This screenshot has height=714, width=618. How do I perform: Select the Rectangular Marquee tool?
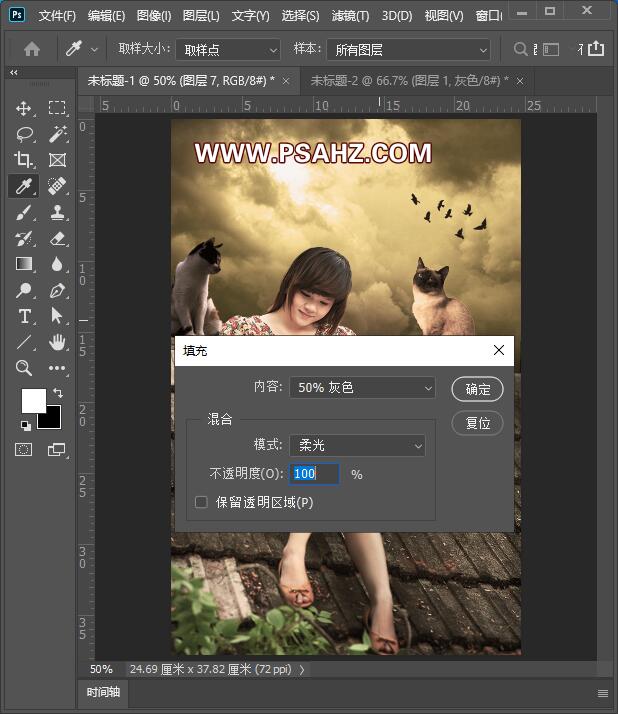tap(57, 108)
